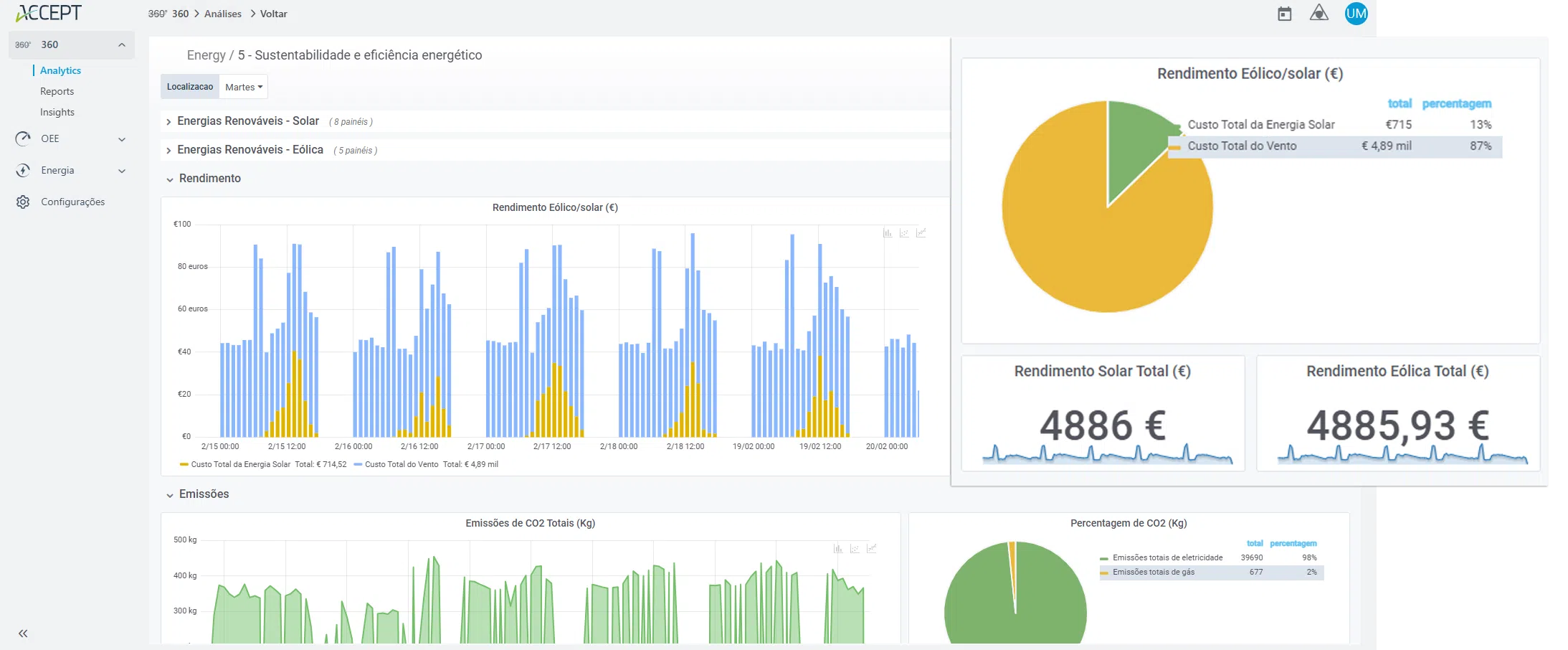The width and height of the screenshot is (1568, 650).
Task: Sort Rendimento pie legend by total
Action: tap(1400, 103)
